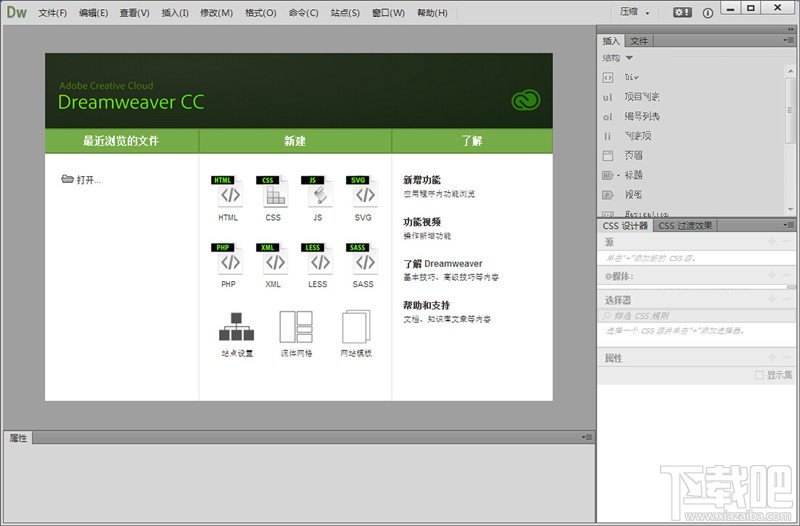Open the 网站模板 site templates icon

[356, 327]
